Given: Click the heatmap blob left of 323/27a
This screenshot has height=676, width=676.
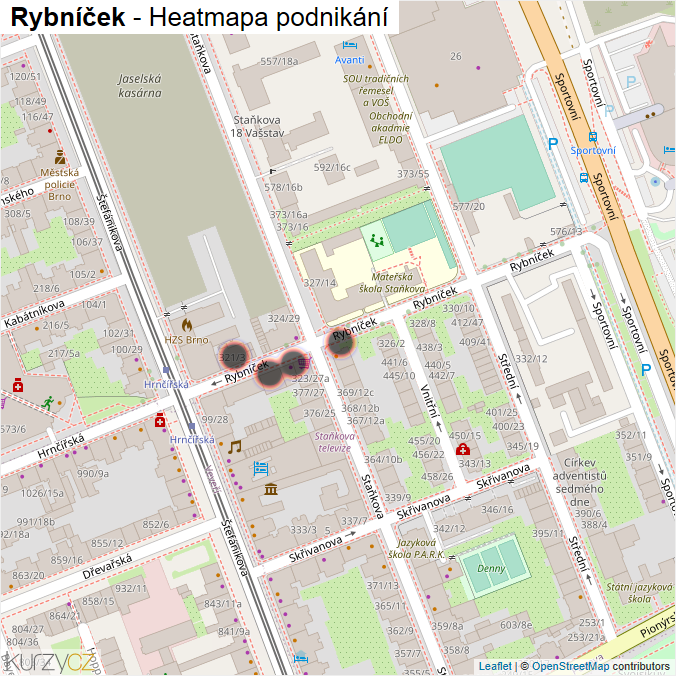Looking at the screenshot, I should pyautogui.click(x=292, y=363).
